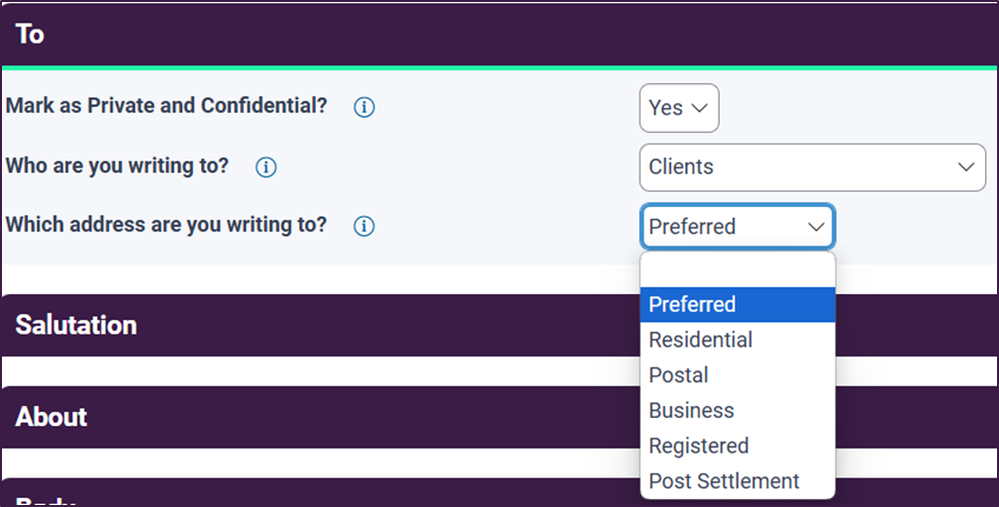This screenshot has height=507, width=999.
Task: Choose Business from the address options
Action: pyautogui.click(x=738, y=411)
